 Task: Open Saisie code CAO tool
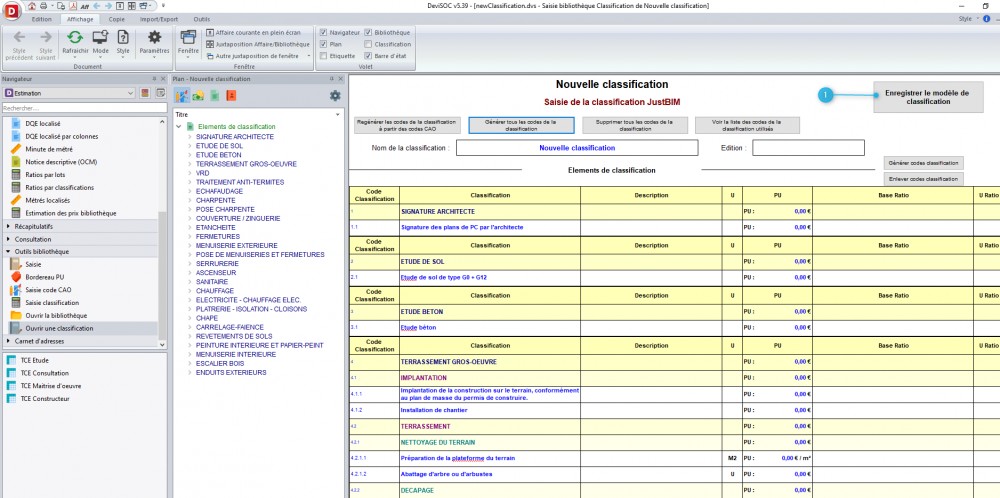click(48, 289)
